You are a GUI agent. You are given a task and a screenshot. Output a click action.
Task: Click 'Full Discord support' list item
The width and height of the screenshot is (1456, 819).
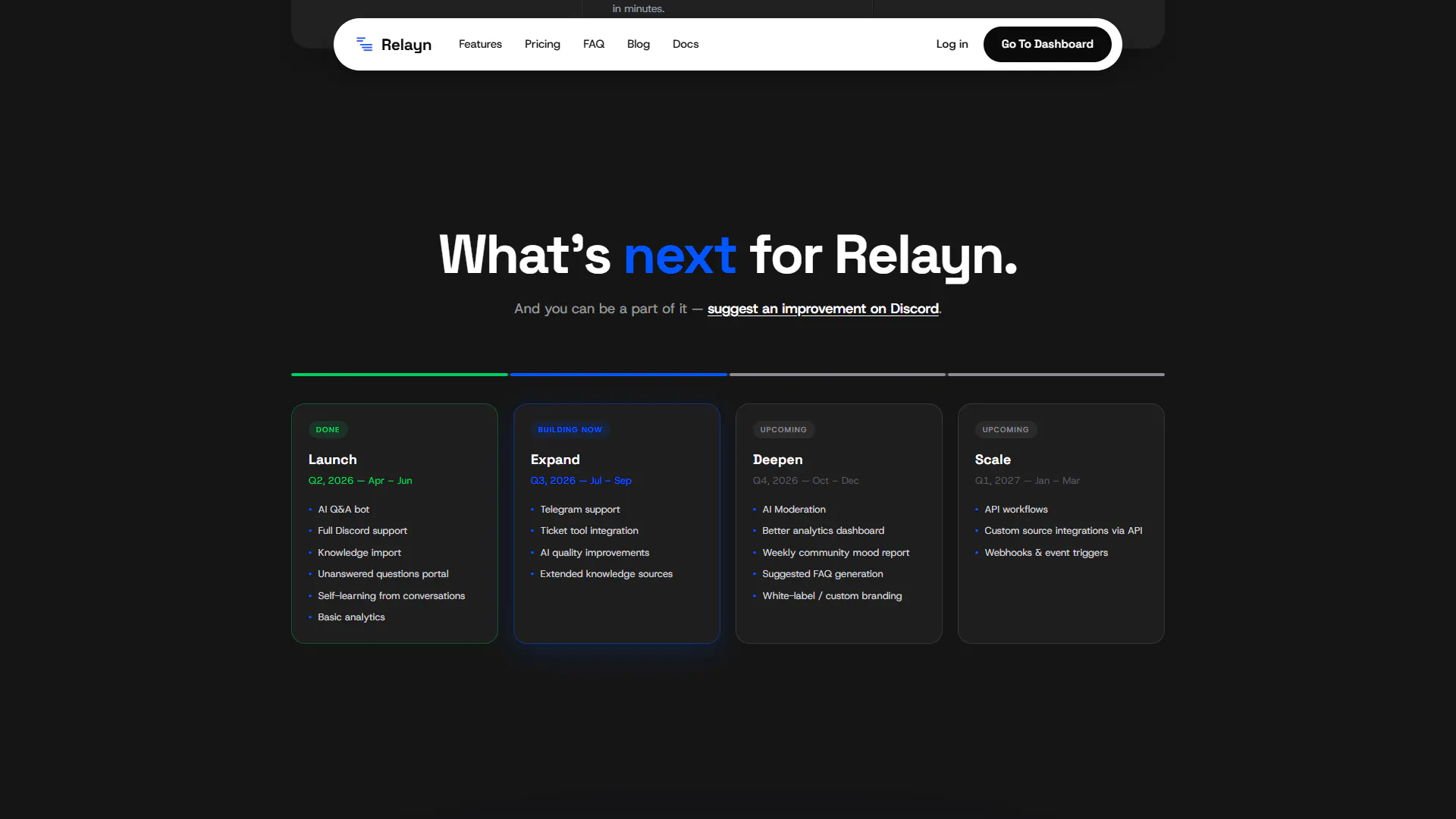coord(362,531)
